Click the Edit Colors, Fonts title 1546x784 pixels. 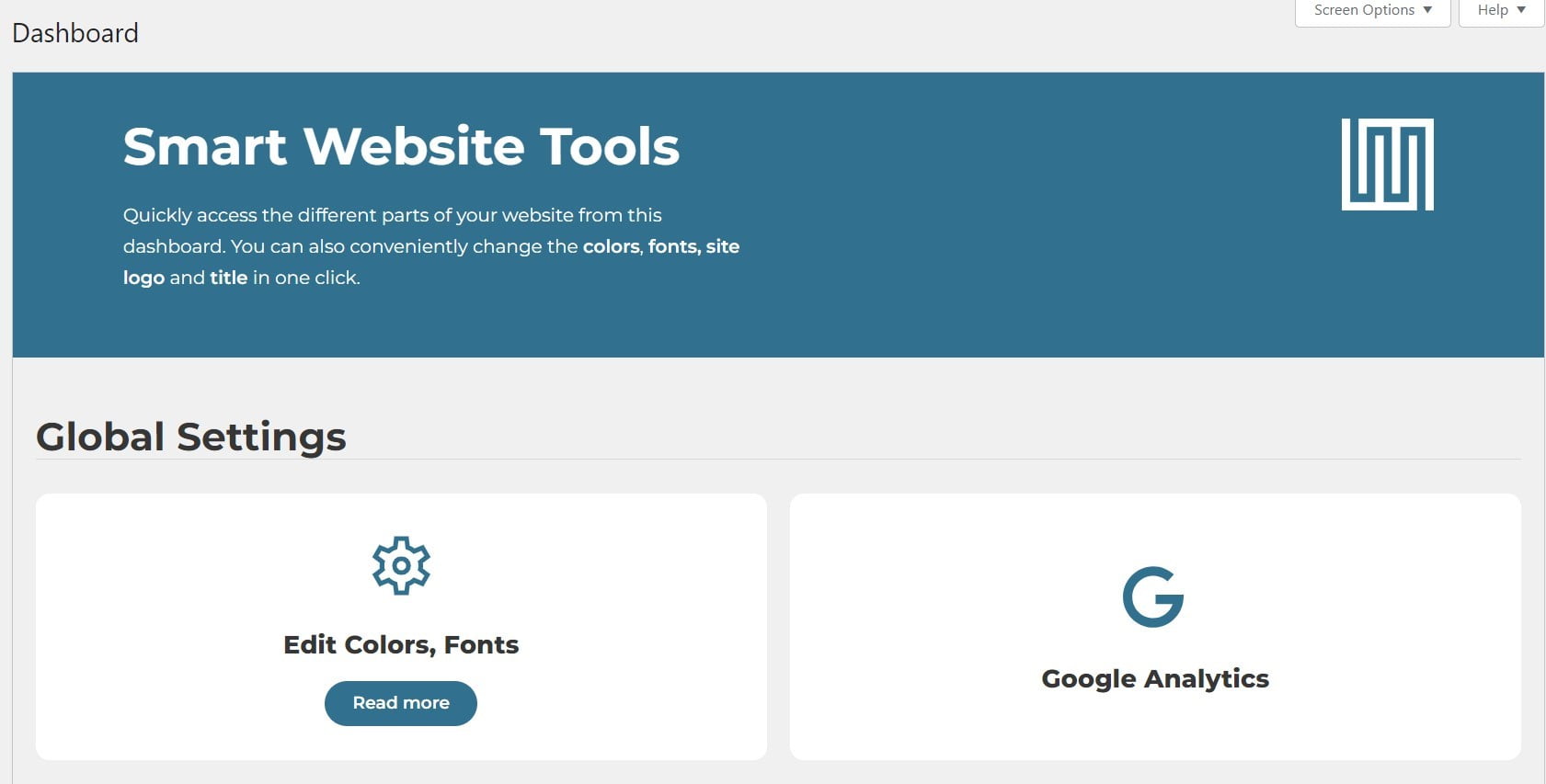click(x=401, y=644)
